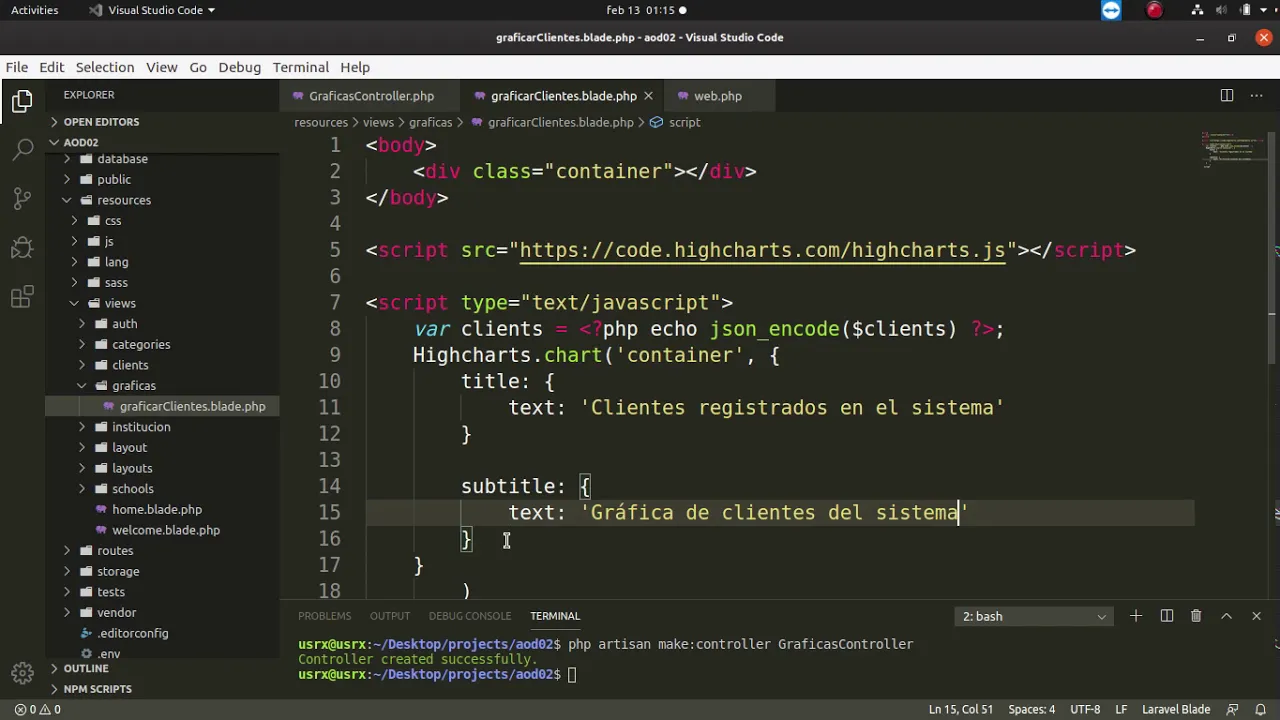Screen dimensions: 1280x720
Task: Show the OUTPUT panel tab
Action: point(390,616)
